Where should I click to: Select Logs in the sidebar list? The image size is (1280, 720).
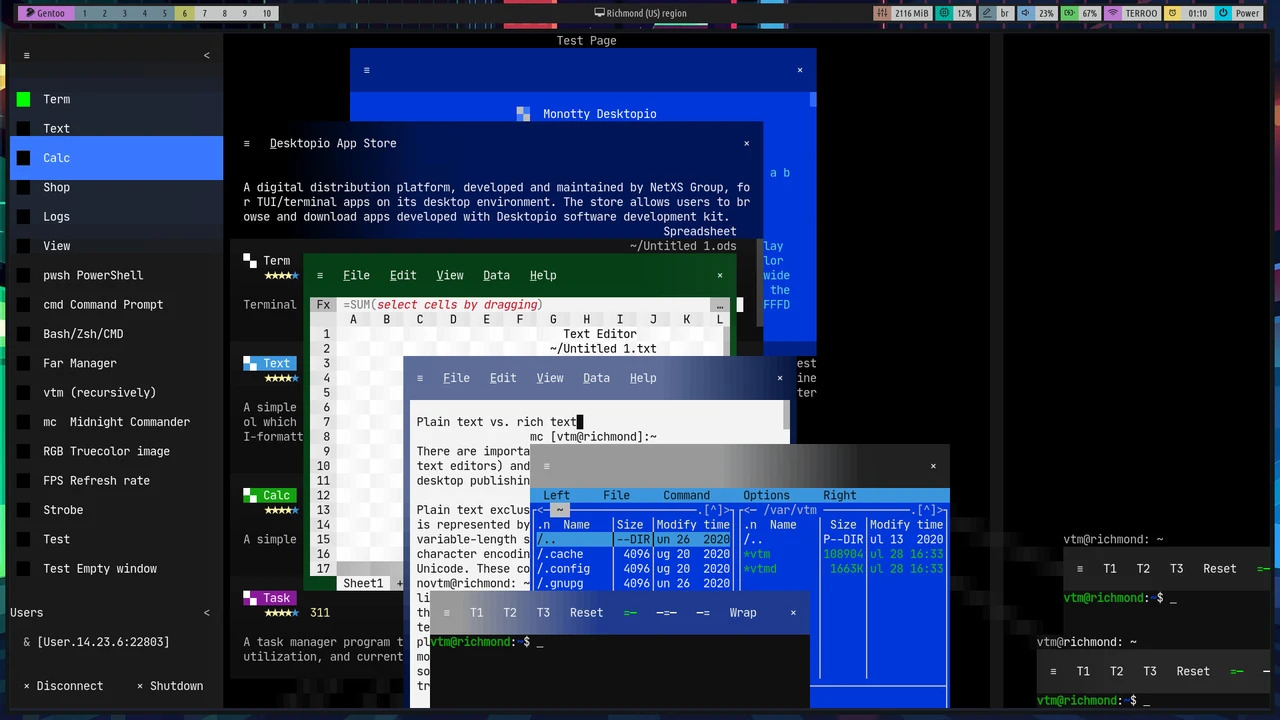pyautogui.click(x=116, y=216)
